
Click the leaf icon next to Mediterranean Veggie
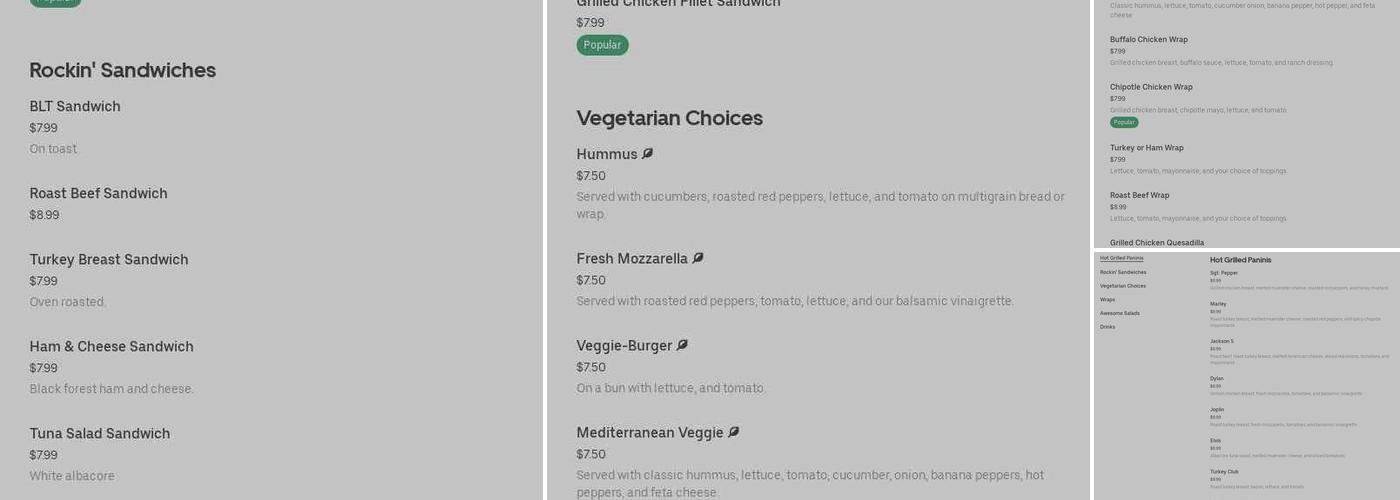pyautogui.click(x=733, y=432)
